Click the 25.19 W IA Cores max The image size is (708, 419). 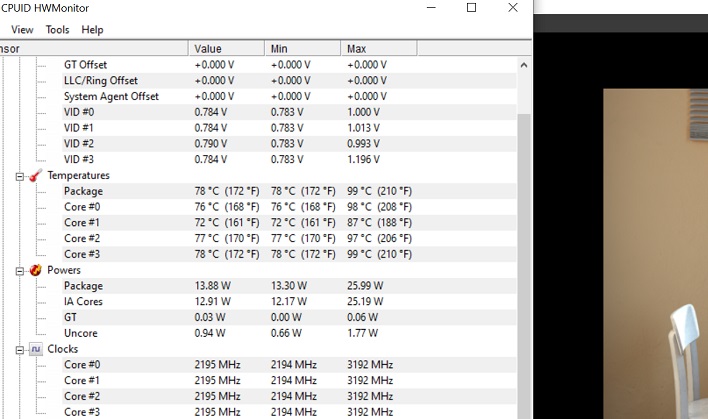click(365, 302)
